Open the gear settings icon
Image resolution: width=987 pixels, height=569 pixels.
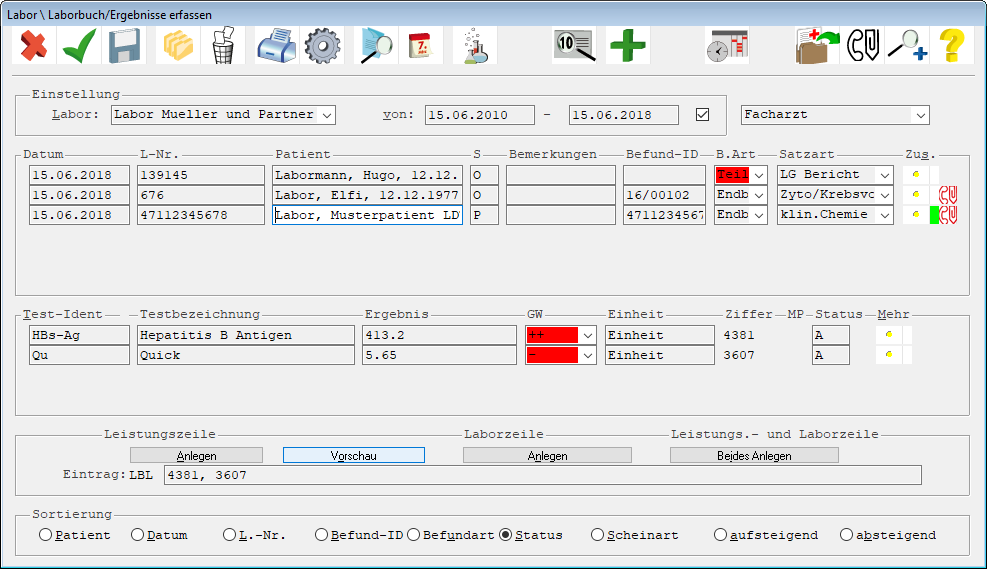click(322, 45)
